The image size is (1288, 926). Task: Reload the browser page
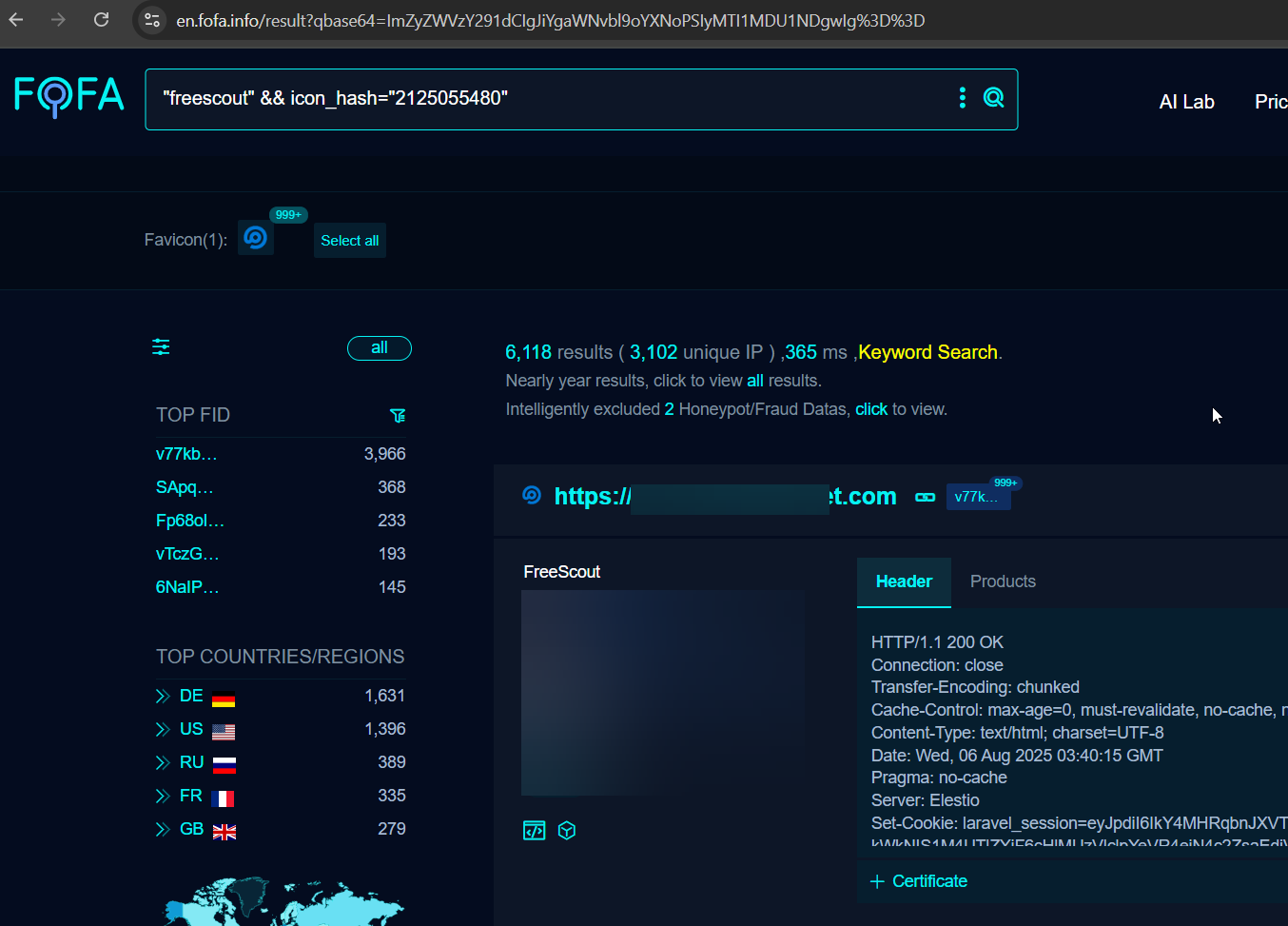tap(101, 20)
